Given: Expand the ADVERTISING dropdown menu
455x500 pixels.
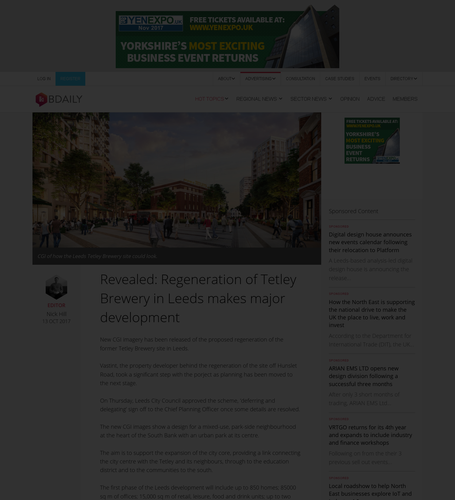Looking at the screenshot, I should point(260,79).
